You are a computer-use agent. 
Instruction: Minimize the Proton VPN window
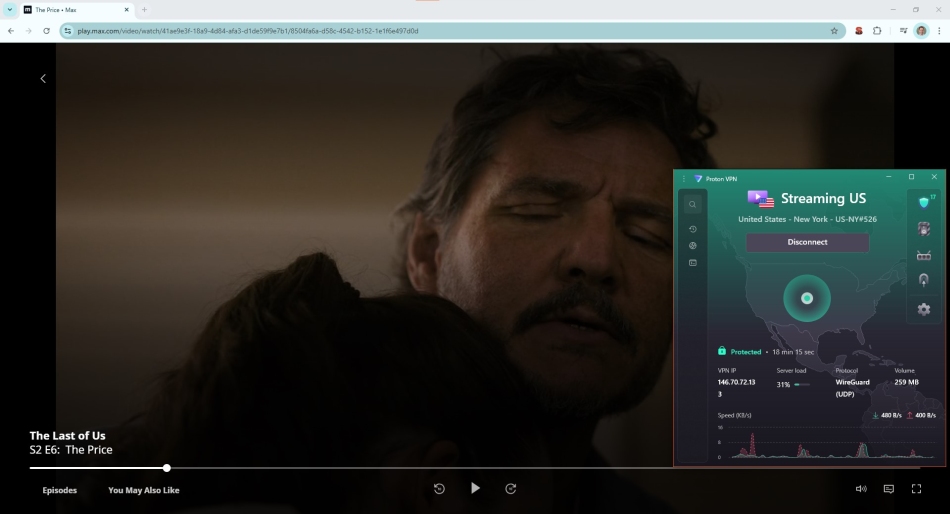click(889, 177)
